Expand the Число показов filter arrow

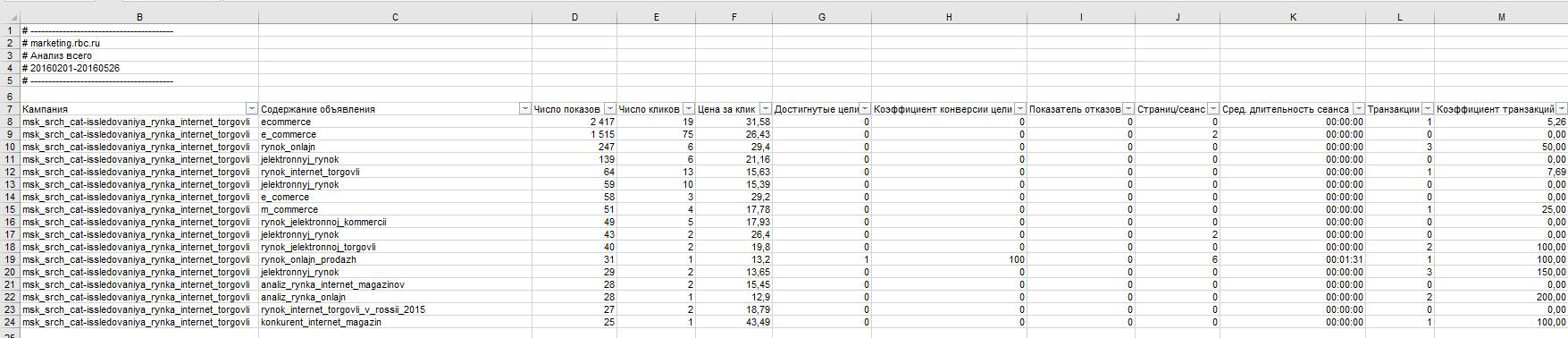pyautogui.click(x=609, y=109)
